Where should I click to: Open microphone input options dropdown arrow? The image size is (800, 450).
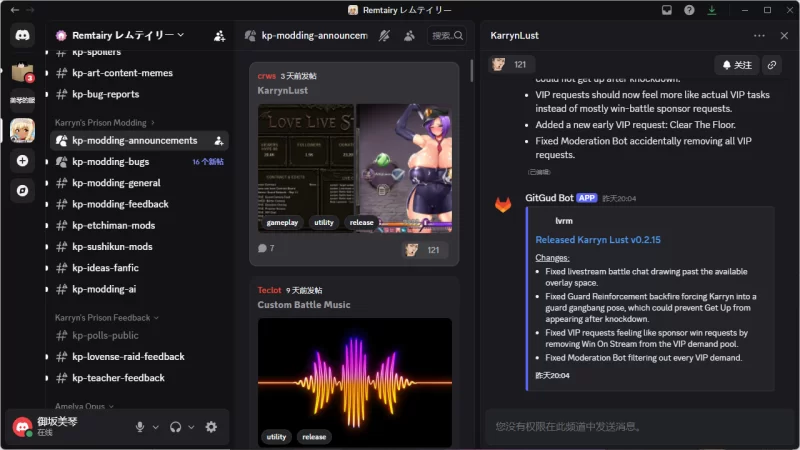click(156, 427)
